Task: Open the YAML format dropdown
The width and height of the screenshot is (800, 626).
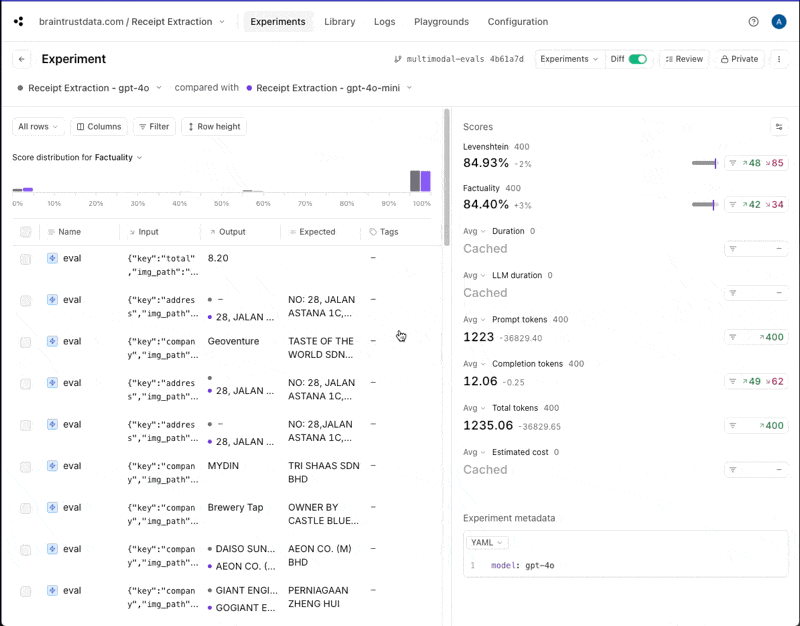Action: (486, 542)
